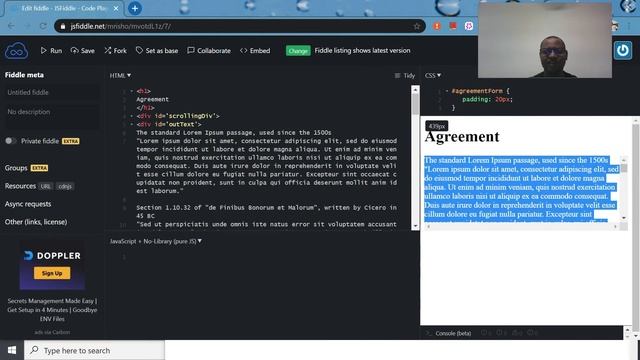640x360 pixels.
Task: Click the browser address bar URL
Action: point(120,26)
